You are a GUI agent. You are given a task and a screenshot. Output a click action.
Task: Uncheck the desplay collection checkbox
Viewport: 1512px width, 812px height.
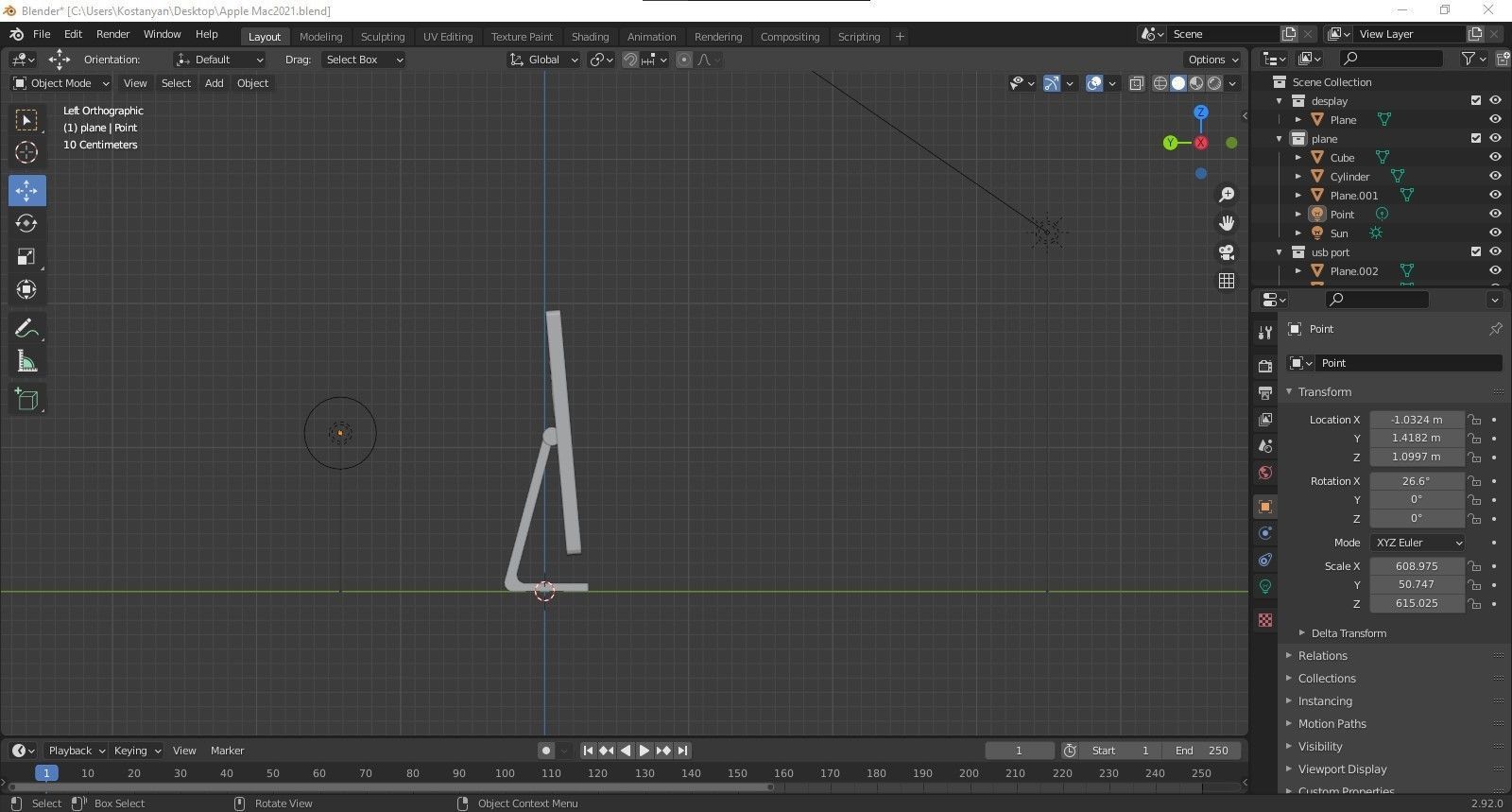[1476, 101]
